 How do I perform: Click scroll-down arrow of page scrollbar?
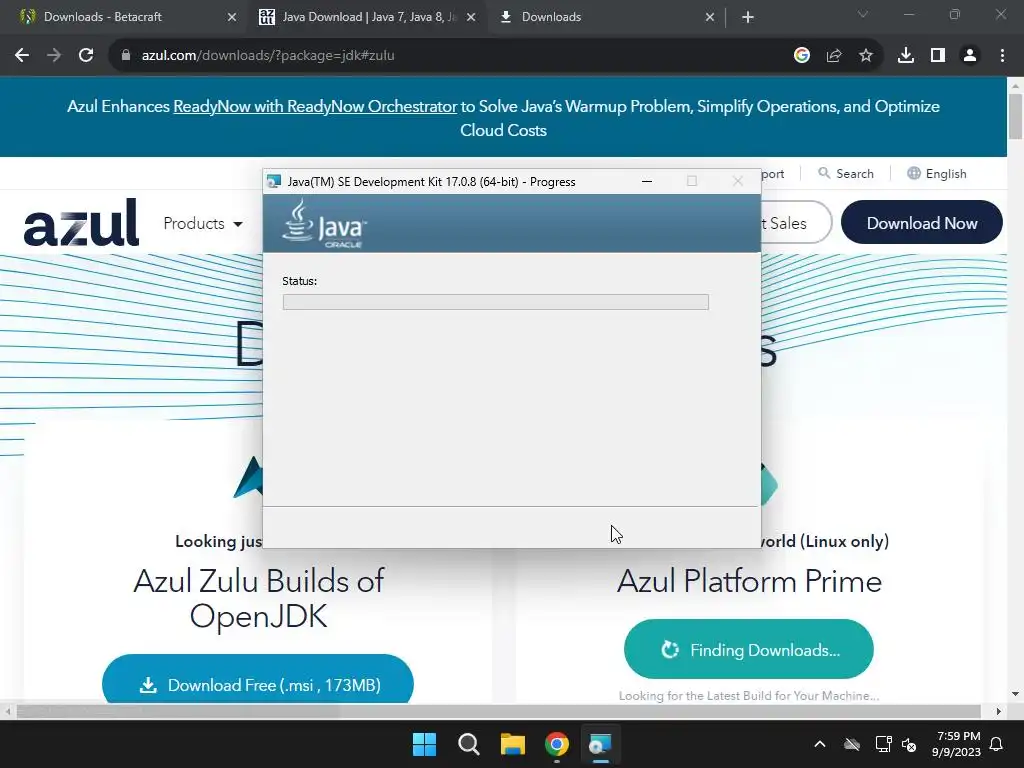(1014, 694)
